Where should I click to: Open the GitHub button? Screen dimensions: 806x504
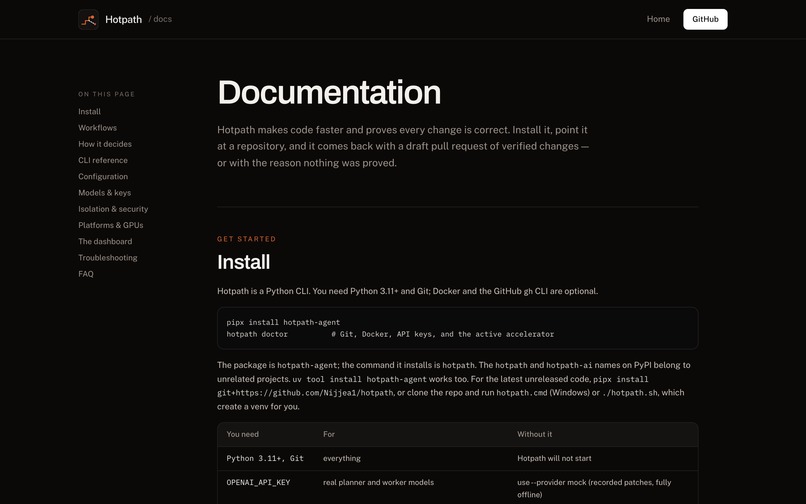click(x=705, y=19)
